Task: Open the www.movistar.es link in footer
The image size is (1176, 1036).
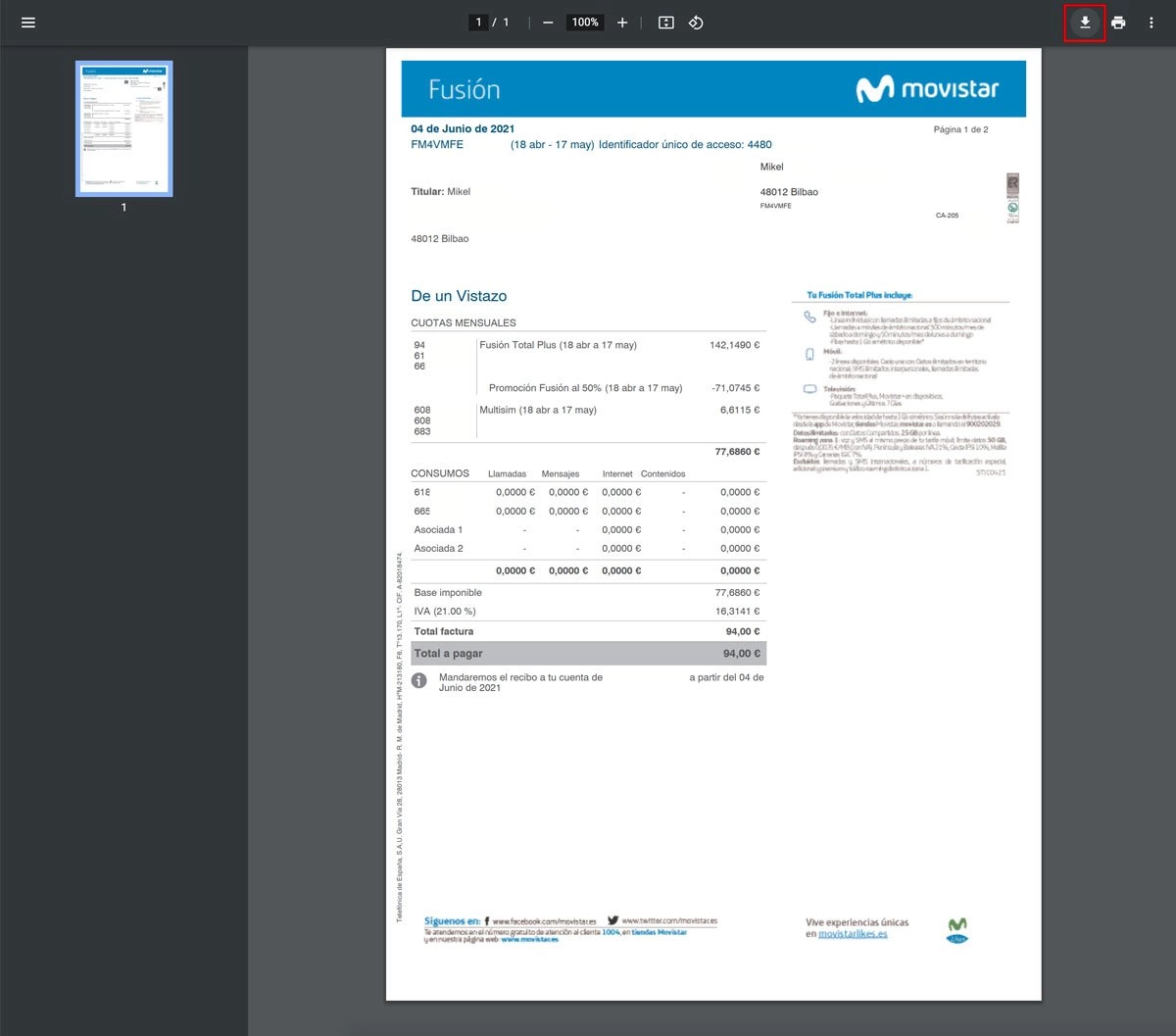Action: click(x=530, y=940)
